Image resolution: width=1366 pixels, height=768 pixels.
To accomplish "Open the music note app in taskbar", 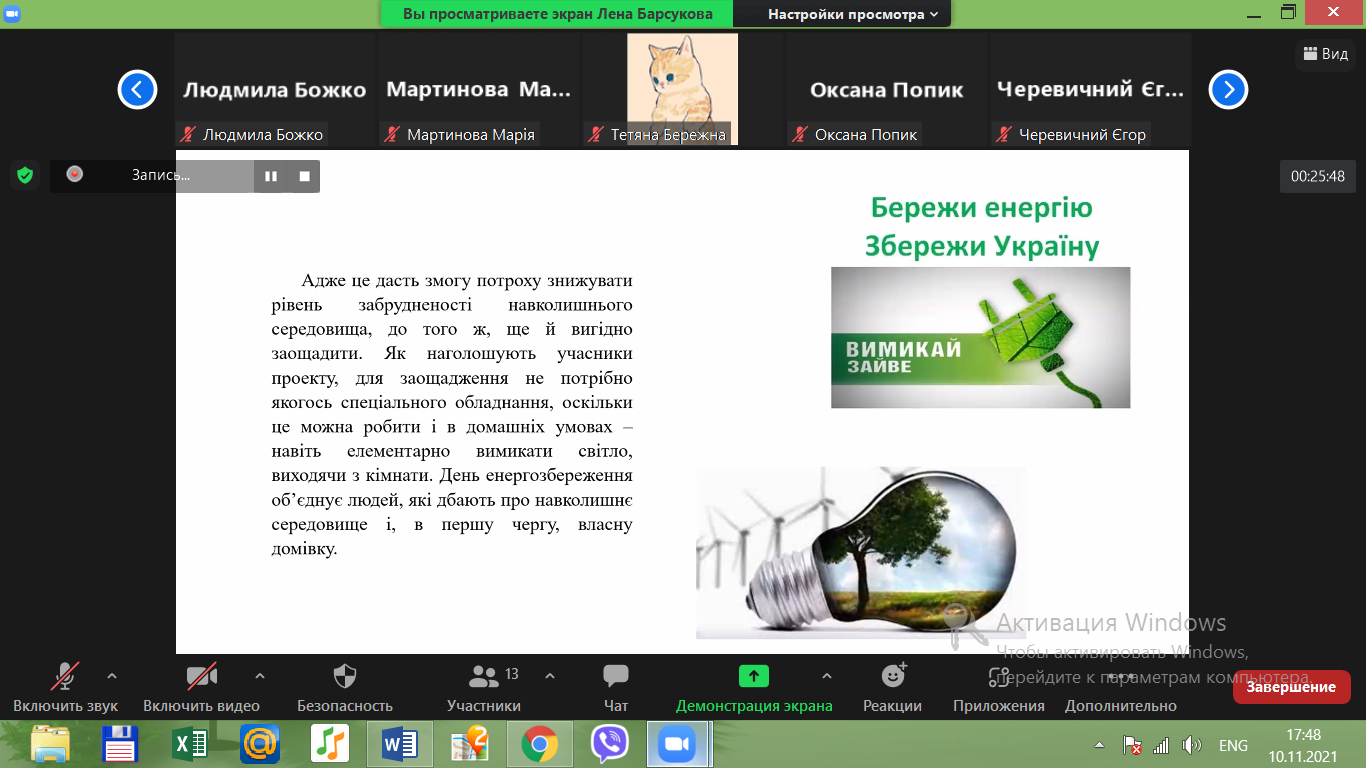I will (330, 745).
